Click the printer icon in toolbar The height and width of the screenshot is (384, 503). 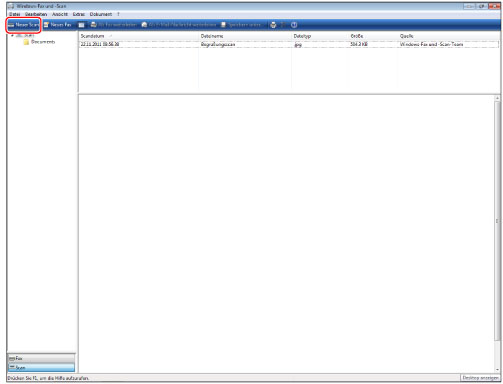pyautogui.click(x=273, y=25)
